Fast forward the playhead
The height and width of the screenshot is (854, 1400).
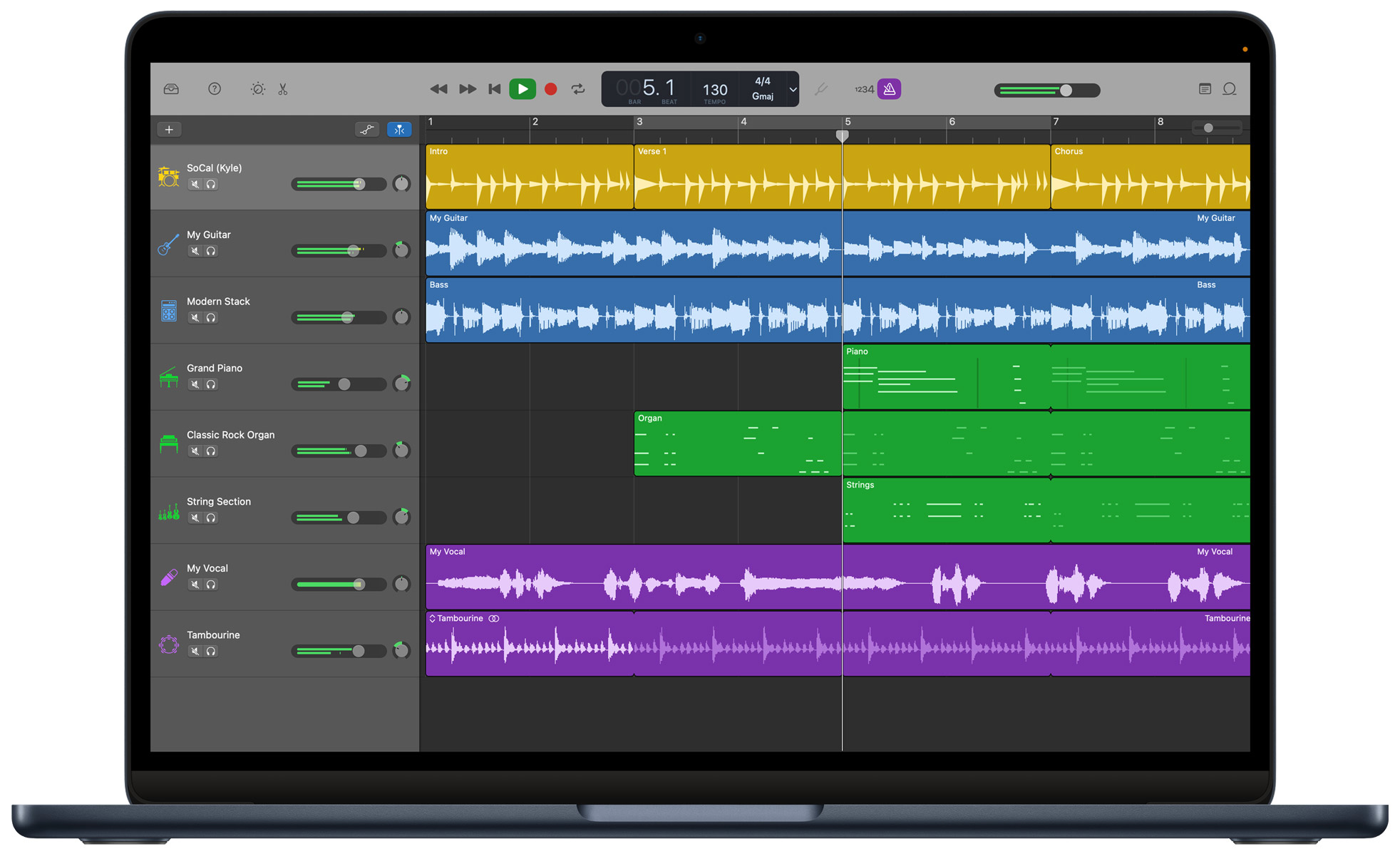click(x=468, y=89)
